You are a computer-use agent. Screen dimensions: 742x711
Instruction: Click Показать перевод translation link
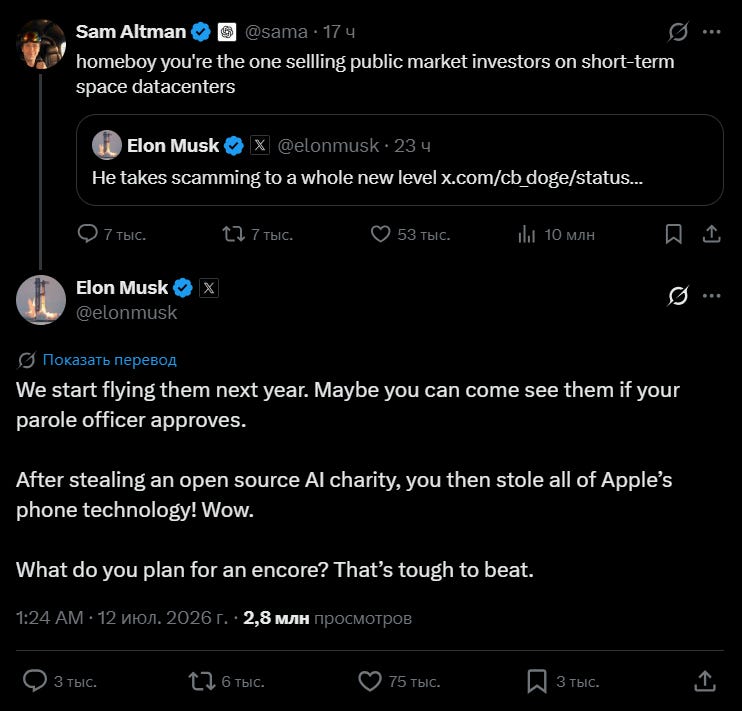click(x=109, y=360)
